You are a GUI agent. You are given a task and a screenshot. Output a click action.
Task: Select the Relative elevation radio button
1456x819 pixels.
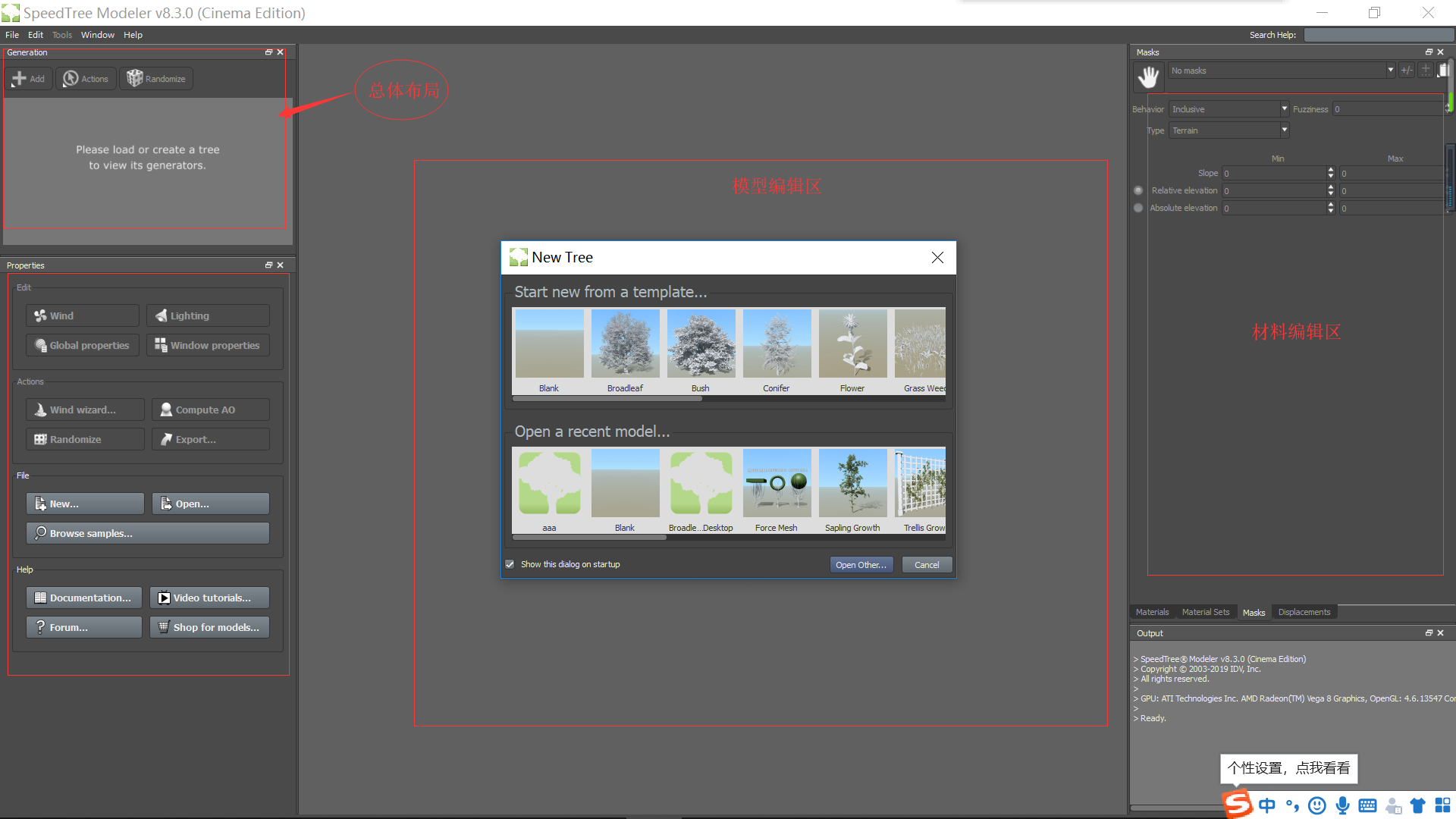click(x=1138, y=190)
